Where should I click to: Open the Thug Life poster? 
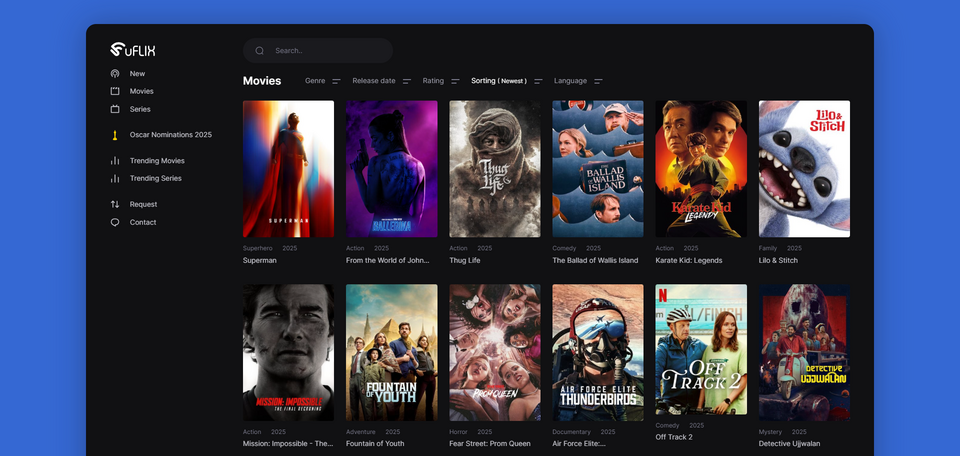coord(495,169)
